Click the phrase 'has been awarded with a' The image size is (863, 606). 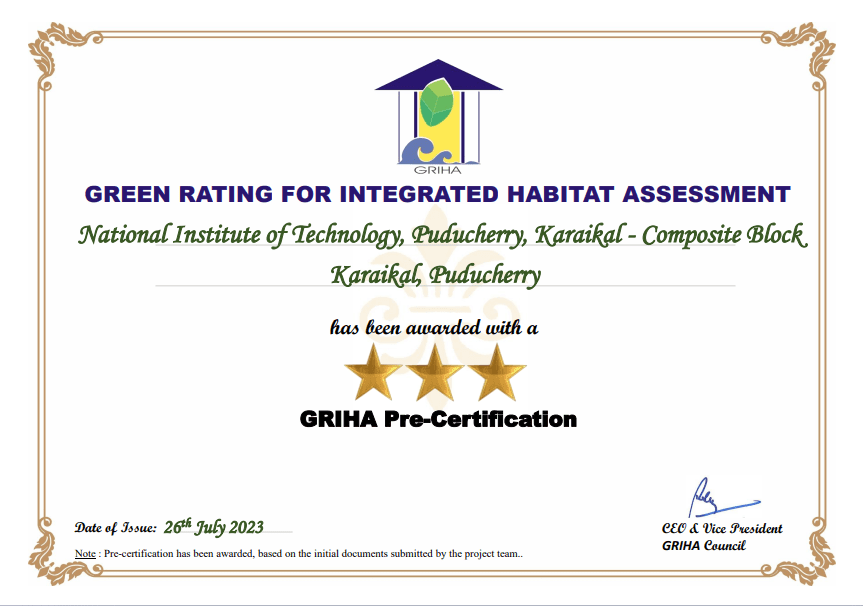[x=434, y=328]
